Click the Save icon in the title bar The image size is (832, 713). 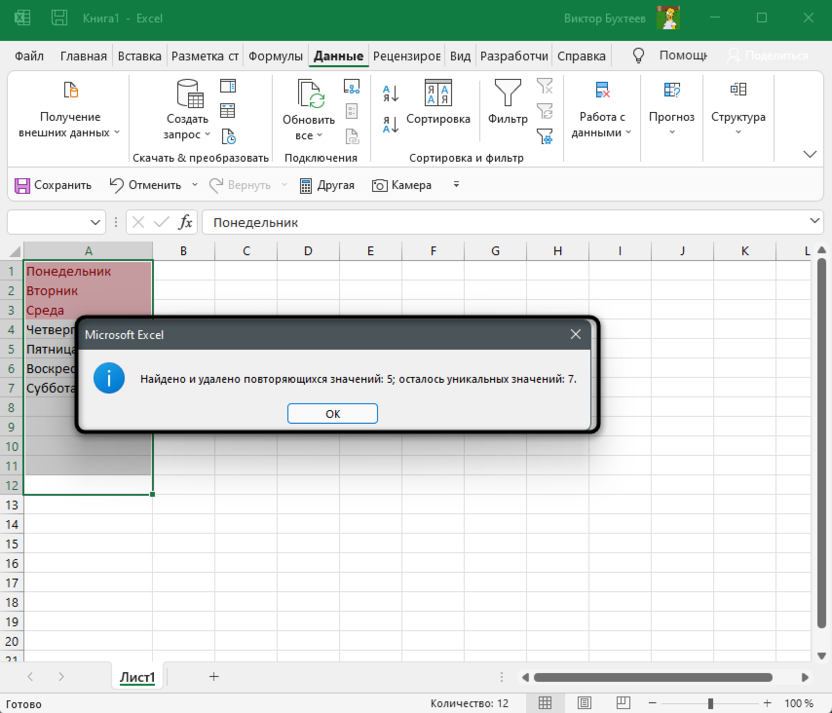point(59,18)
